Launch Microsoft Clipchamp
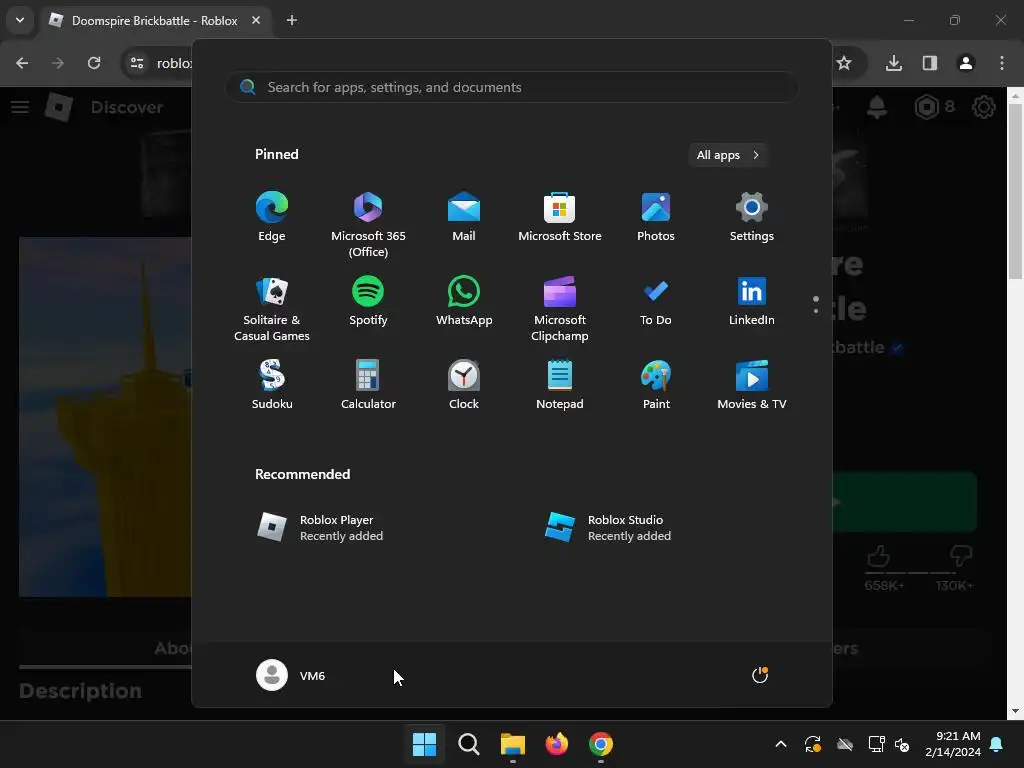1024x768 pixels. [x=560, y=308]
